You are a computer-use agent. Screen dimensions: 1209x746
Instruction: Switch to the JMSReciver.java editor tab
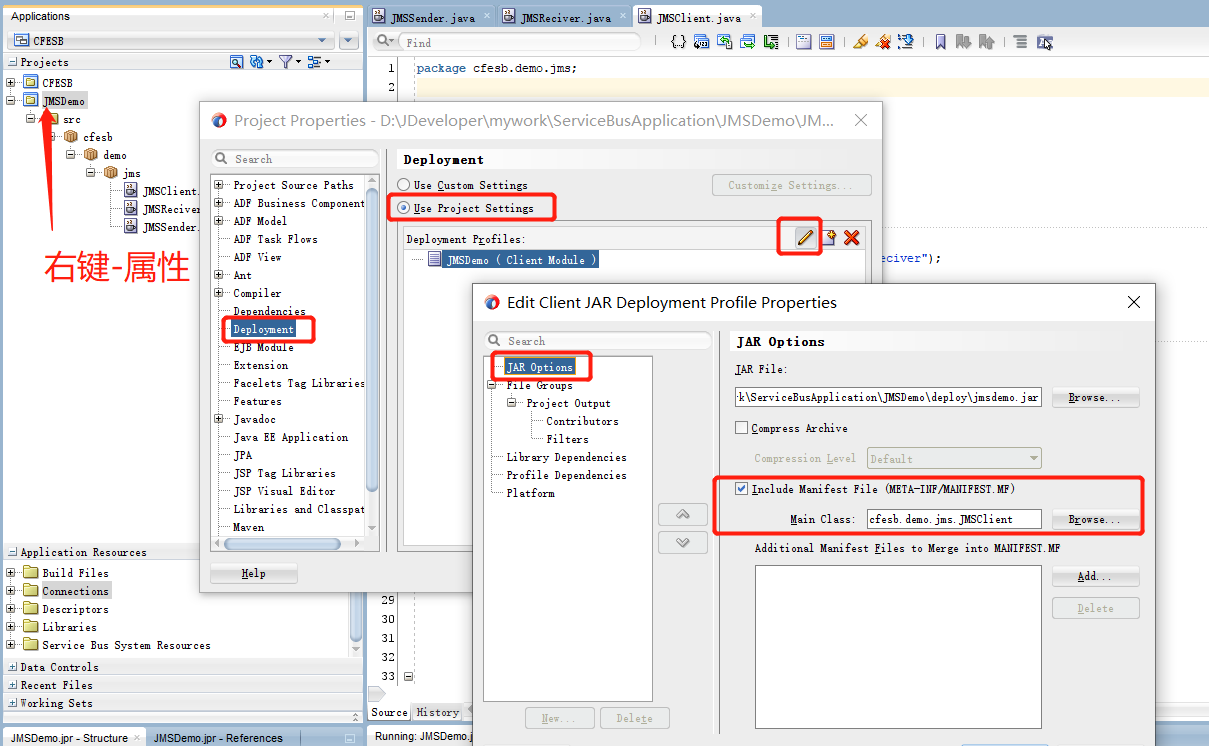click(564, 17)
